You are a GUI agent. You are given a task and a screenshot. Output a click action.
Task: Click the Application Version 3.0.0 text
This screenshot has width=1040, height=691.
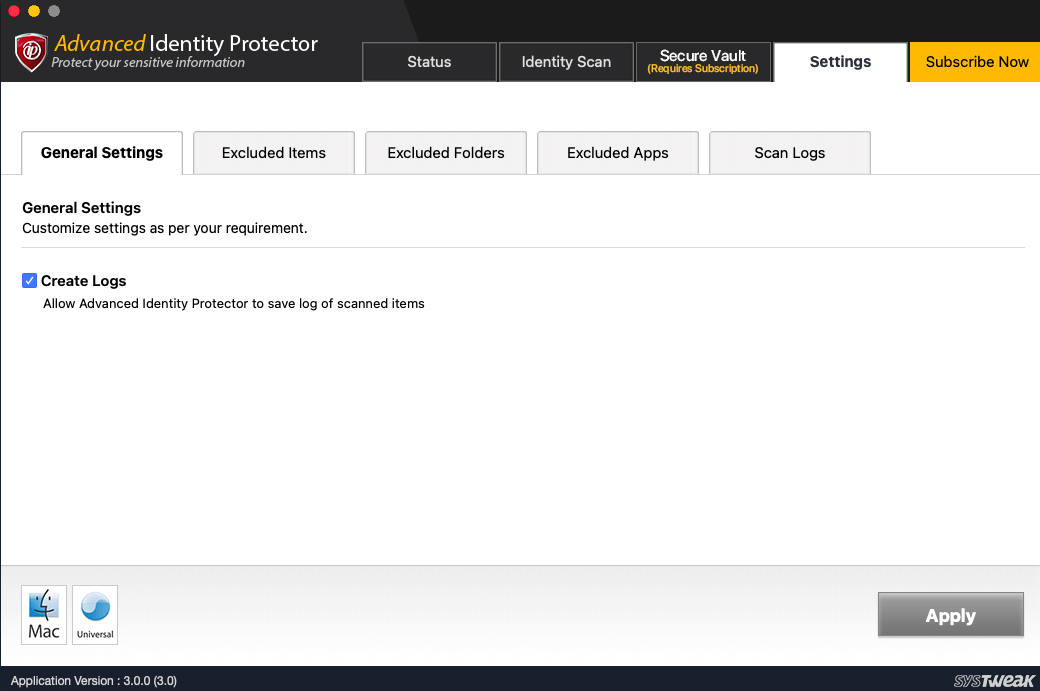click(x=94, y=680)
